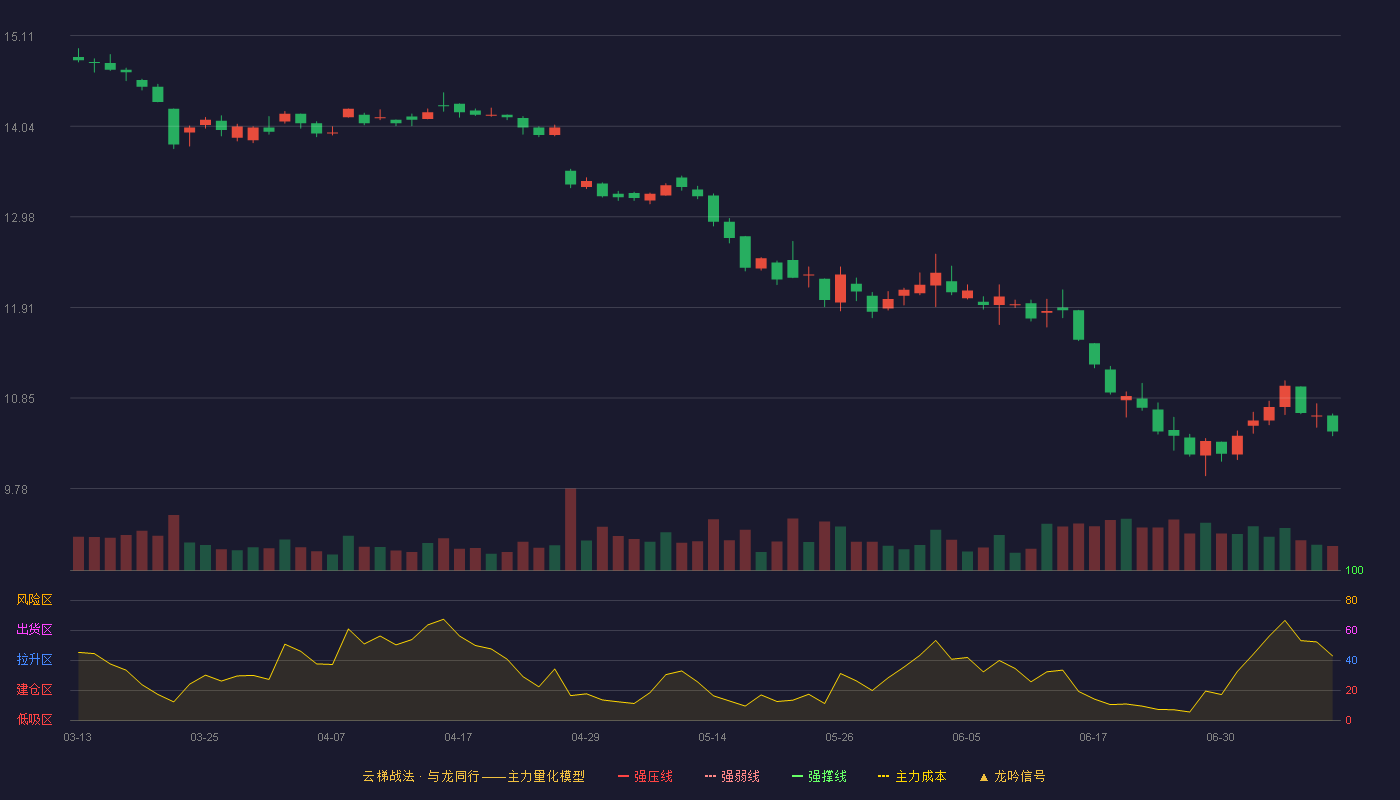Click the 15.11 price axis label

pos(18,37)
